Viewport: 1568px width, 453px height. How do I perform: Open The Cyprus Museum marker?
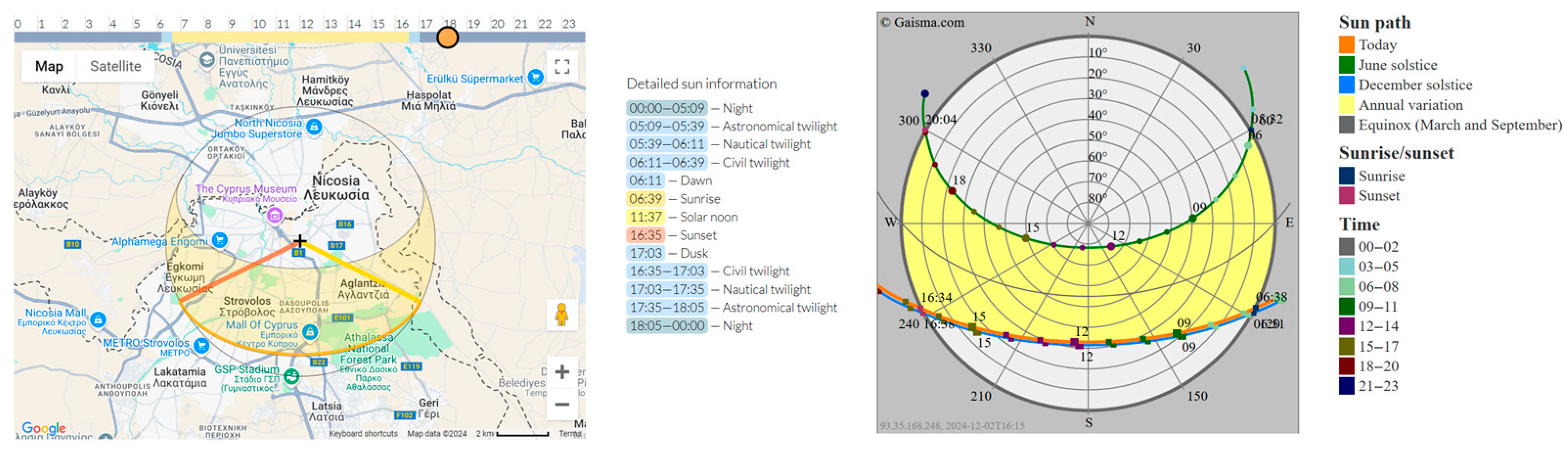click(x=274, y=215)
